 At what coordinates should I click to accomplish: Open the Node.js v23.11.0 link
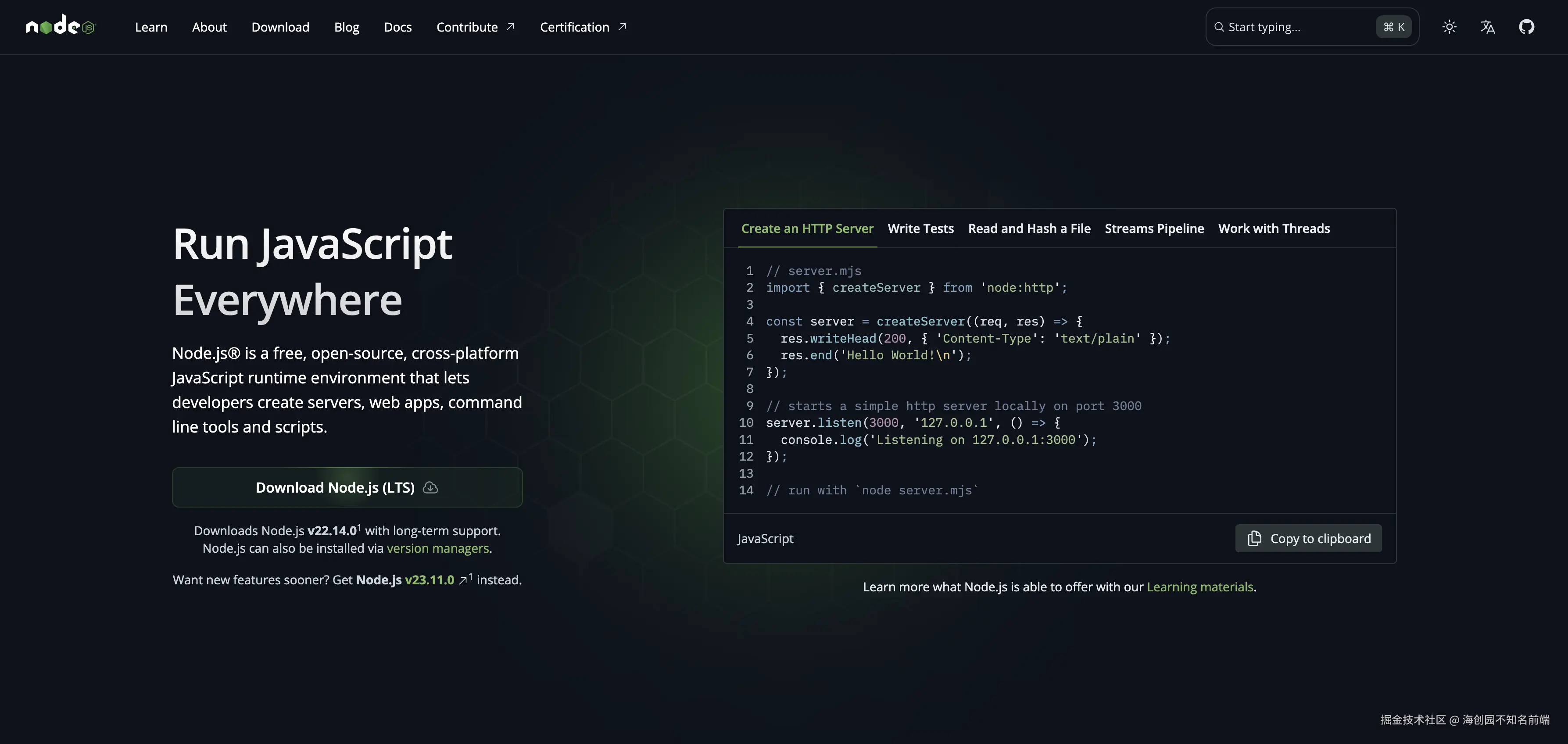[x=429, y=579]
